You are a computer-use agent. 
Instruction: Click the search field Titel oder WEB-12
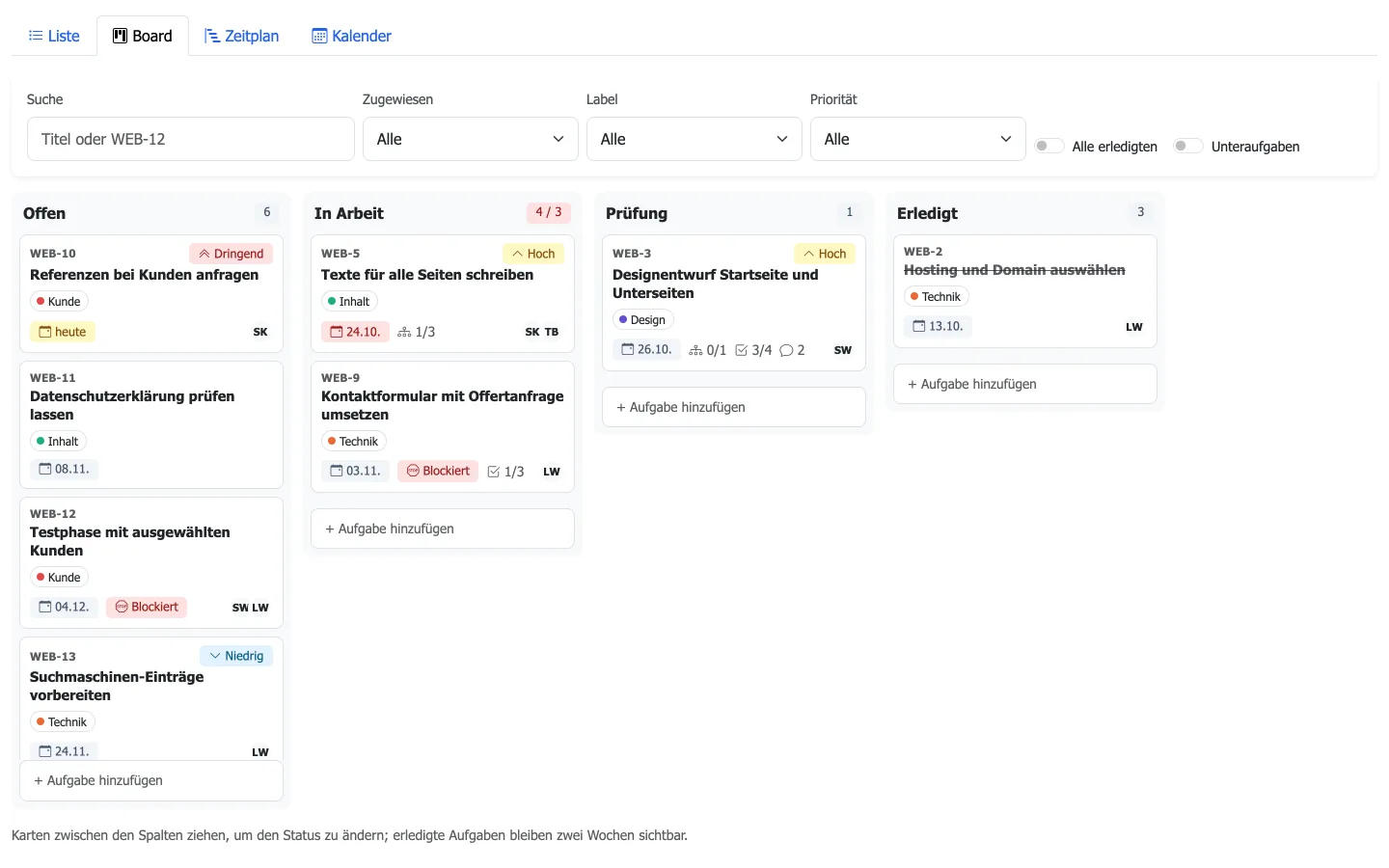click(x=191, y=139)
